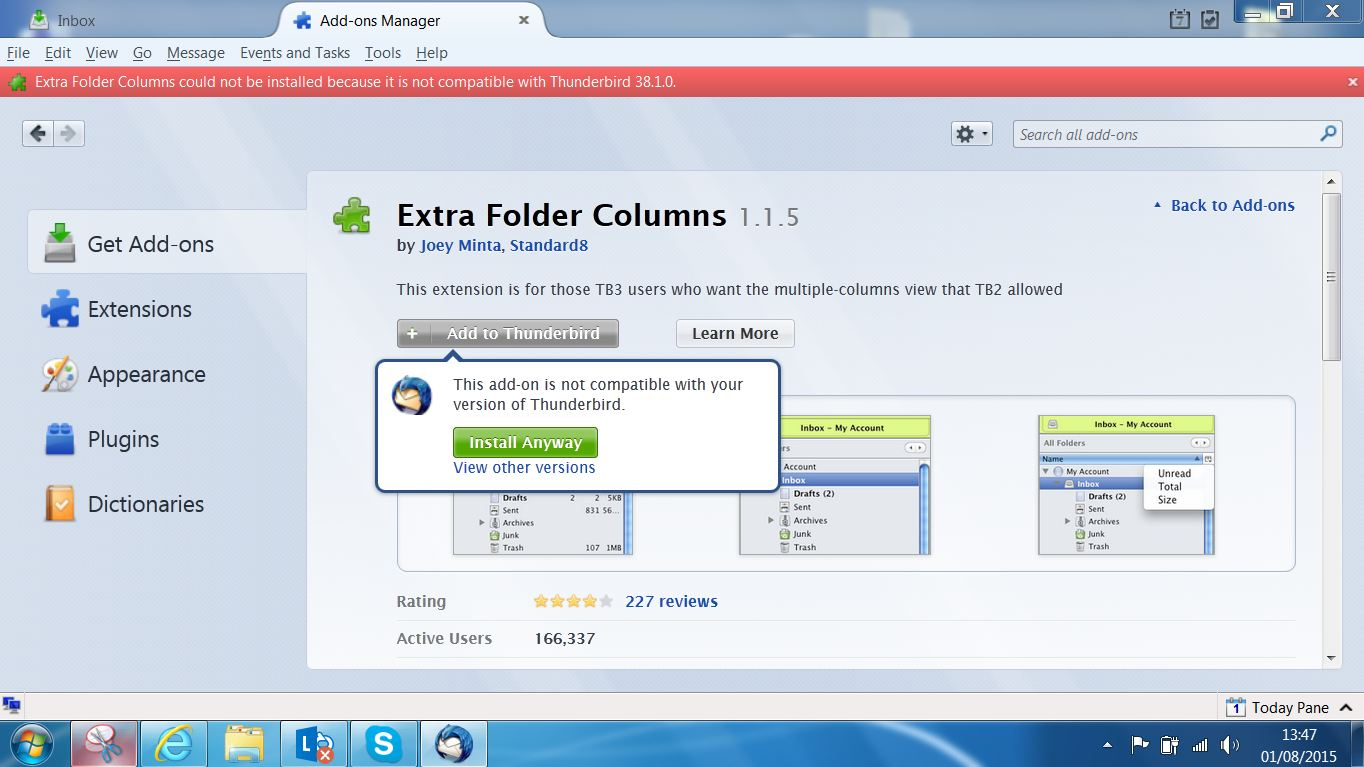Select the Appearance category
Image resolution: width=1364 pixels, height=767 pixels.
tap(167, 374)
